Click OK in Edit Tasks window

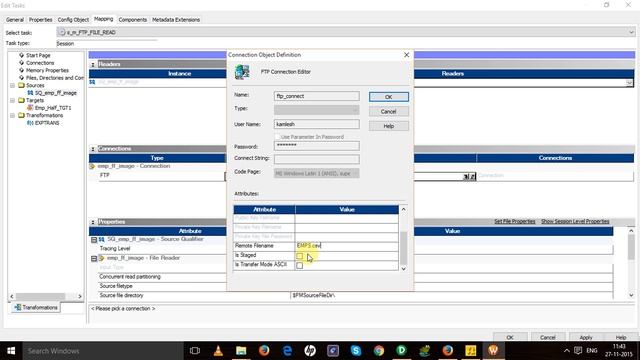tap(510, 337)
